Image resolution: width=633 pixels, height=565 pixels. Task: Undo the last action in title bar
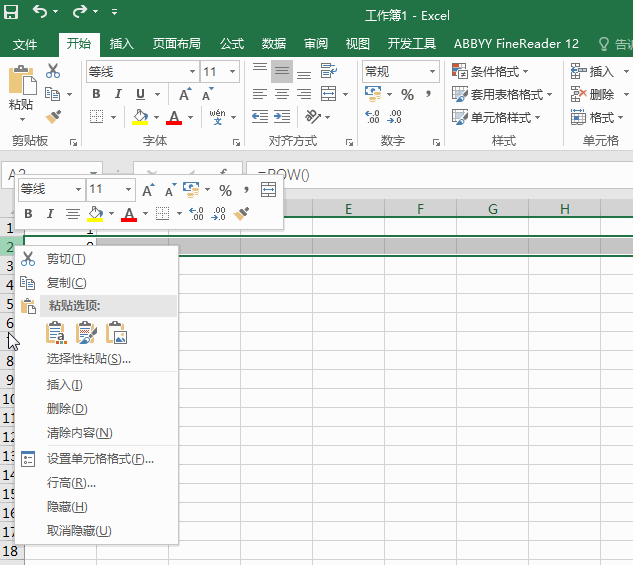40,11
